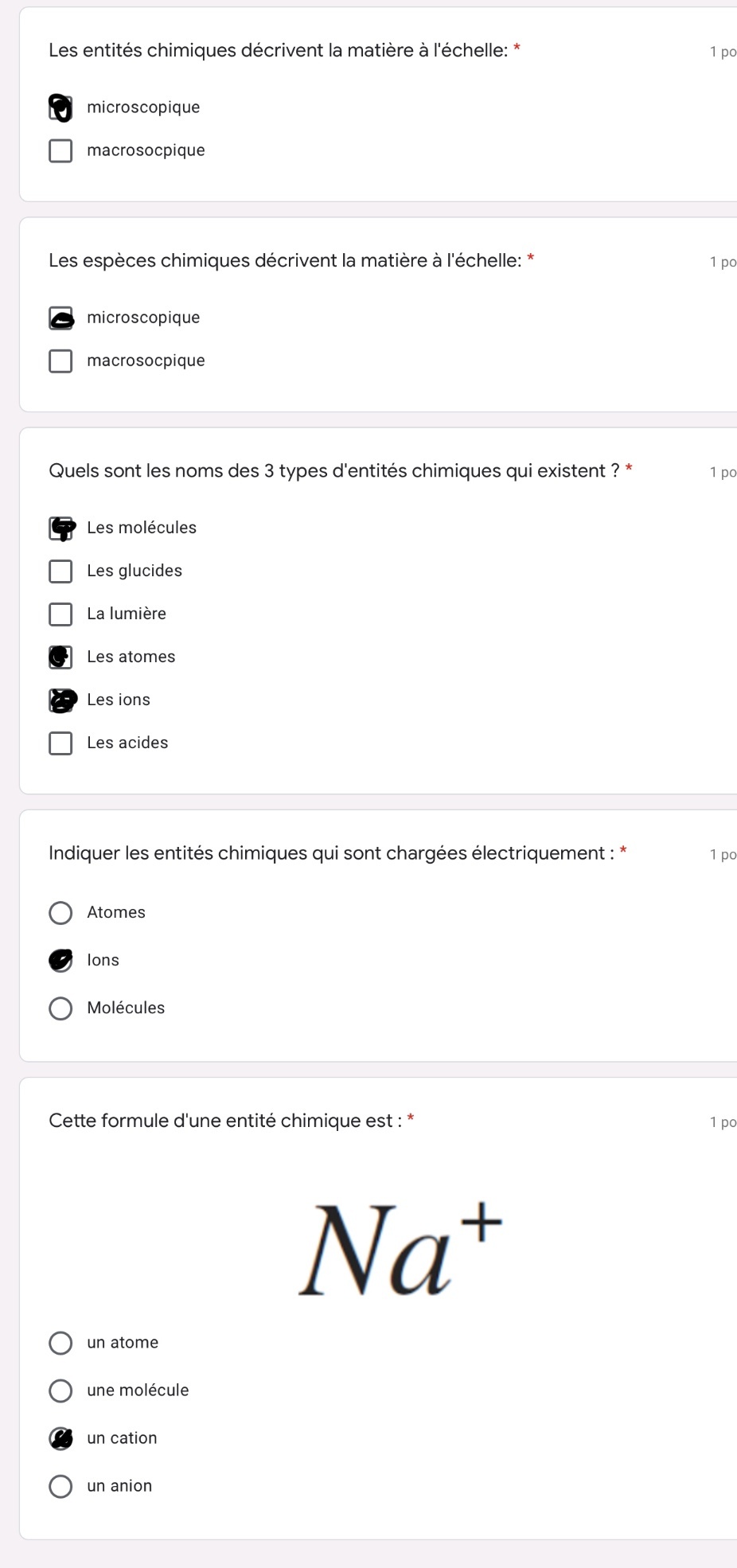Check the "Les glucides" option
This screenshot has height=1568, width=737.
(60, 571)
